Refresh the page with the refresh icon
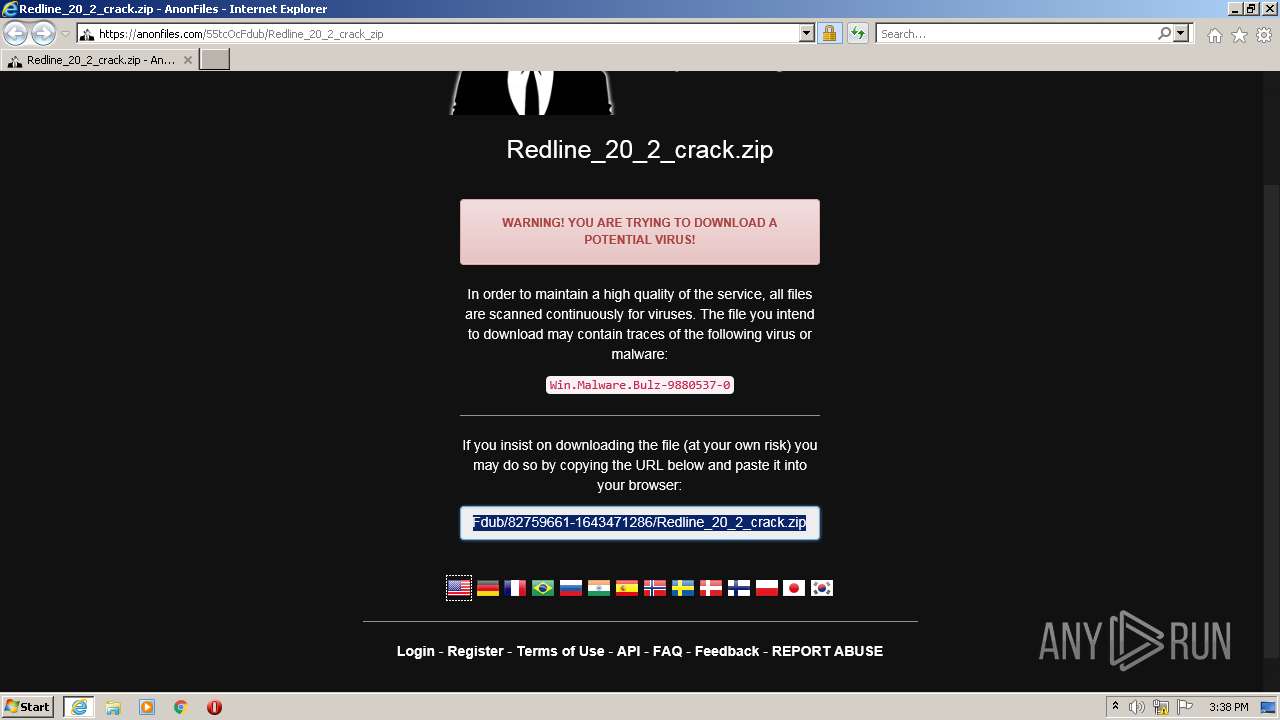Image resolution: width=1280 pixels, height=720 pixels. point(857,33)
